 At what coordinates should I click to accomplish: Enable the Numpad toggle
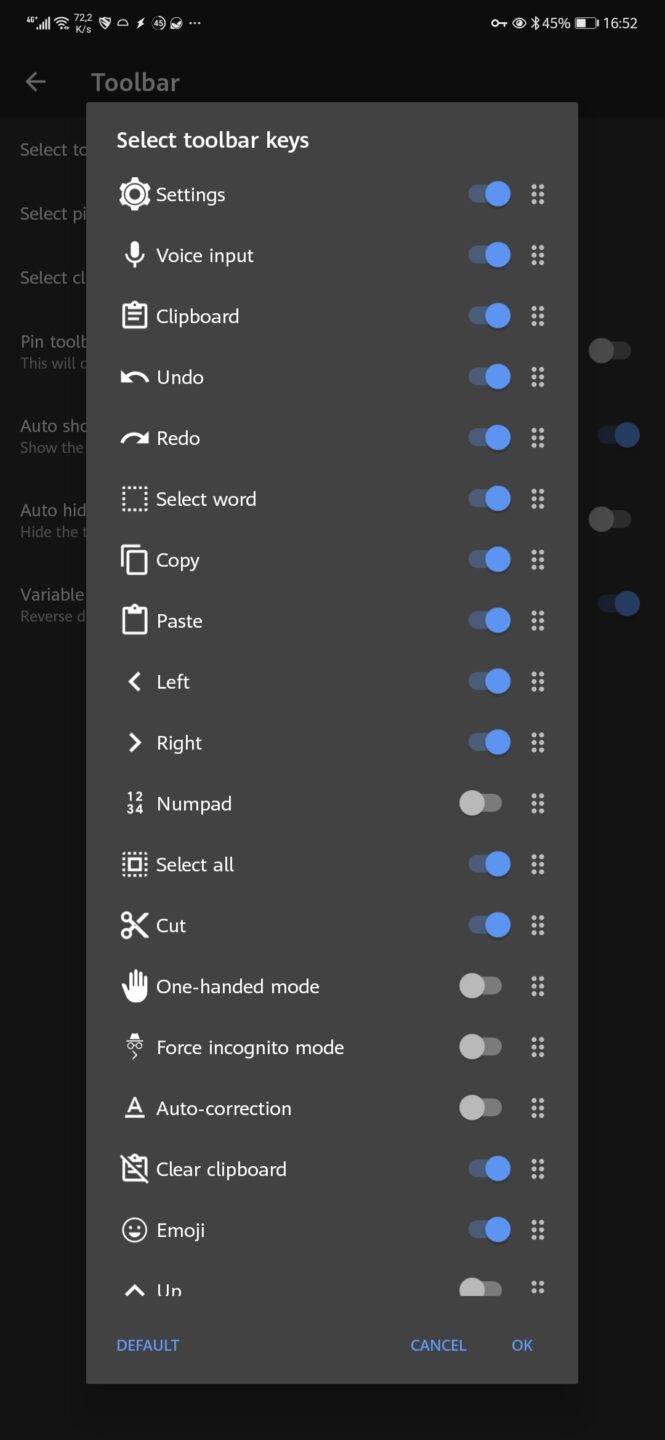pyautogui.click(x=480, y=803)
